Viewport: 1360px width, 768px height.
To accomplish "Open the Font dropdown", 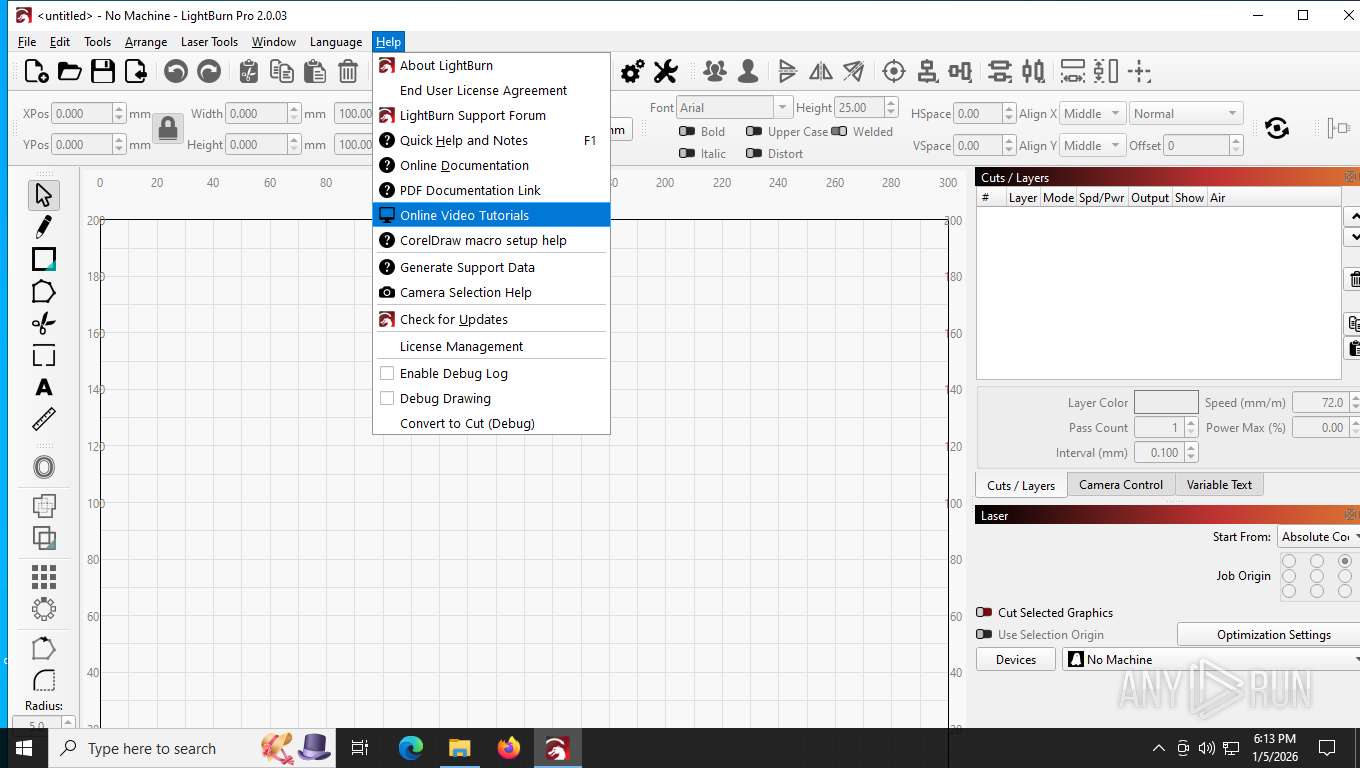I will tap(734, 107).
